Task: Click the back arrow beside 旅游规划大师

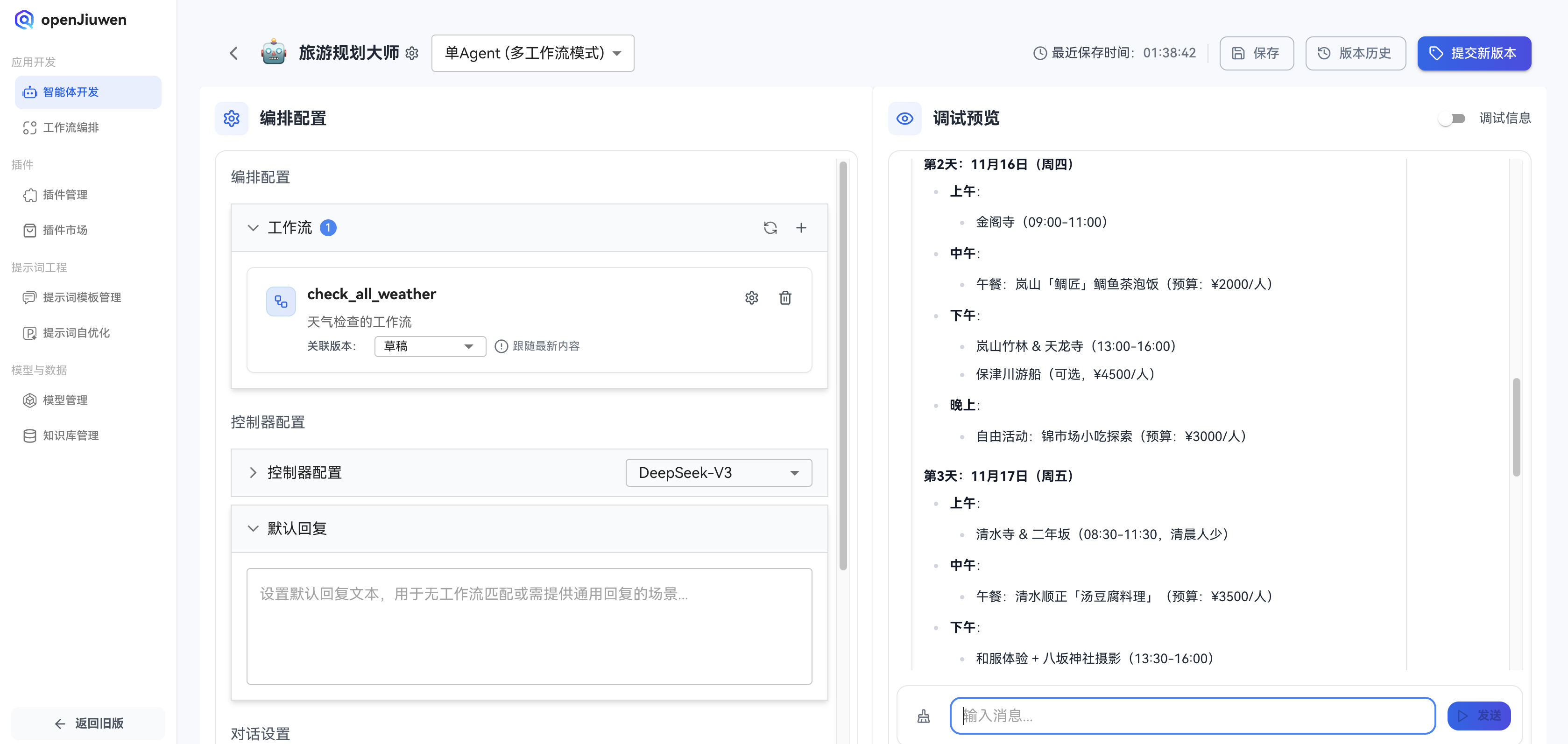Action: pos(234,54)
